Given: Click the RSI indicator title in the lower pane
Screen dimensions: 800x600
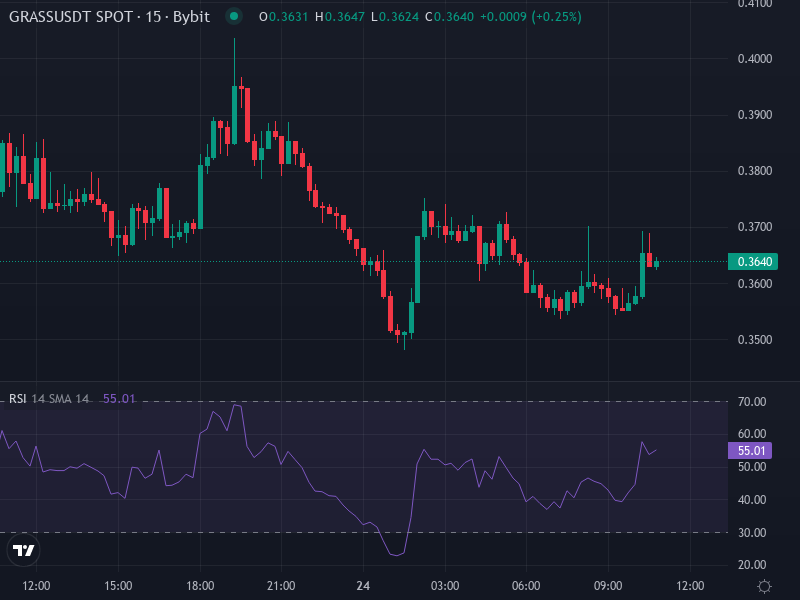Looking at the screenshot, I should (17, 398).
